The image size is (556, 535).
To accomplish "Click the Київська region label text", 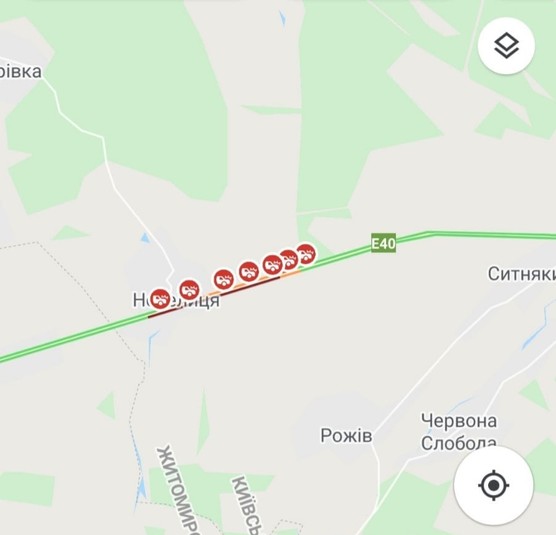I will point(247,505).
